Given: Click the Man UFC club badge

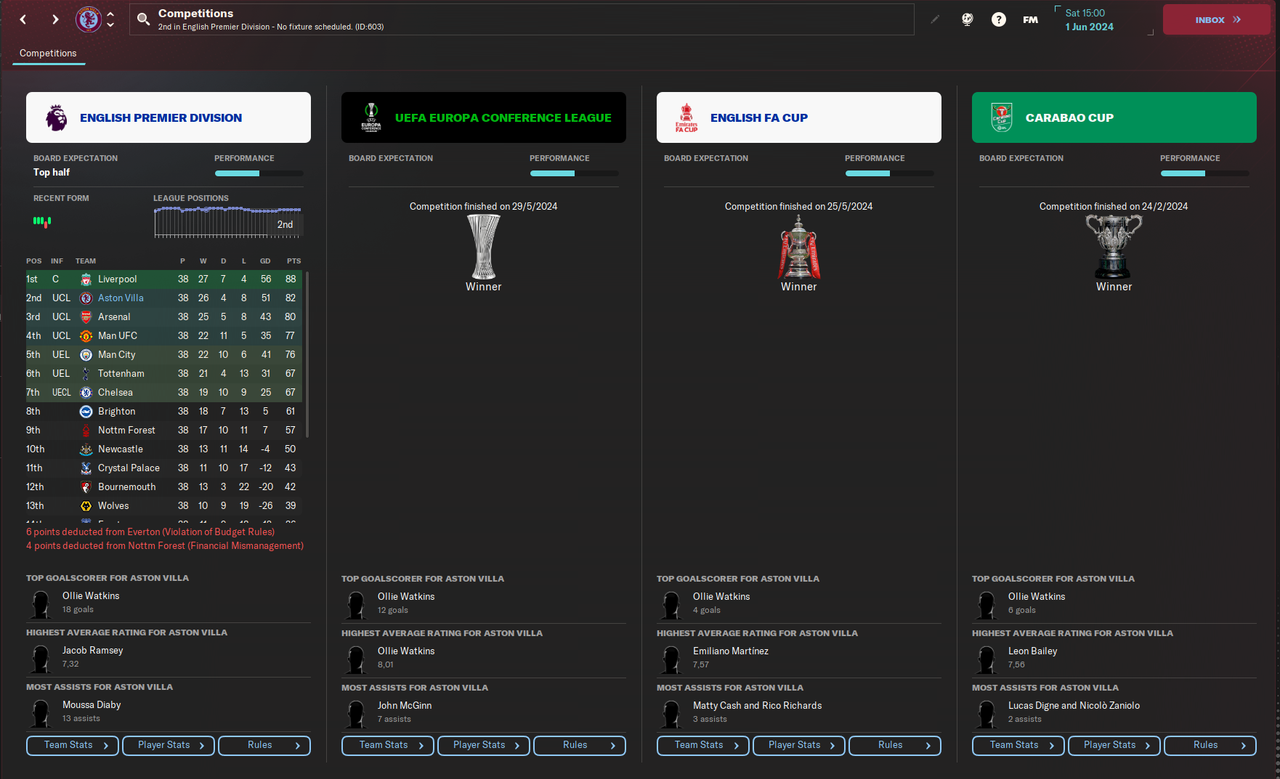Looking at the screenshot, I should tap(86, 336).
